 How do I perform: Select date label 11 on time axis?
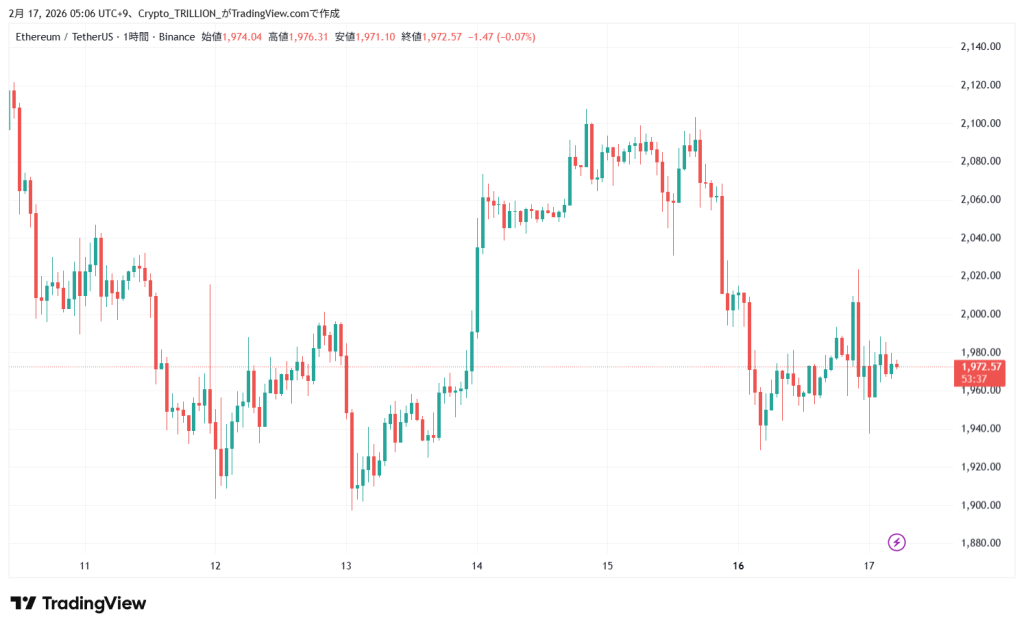tap(85, 566)
